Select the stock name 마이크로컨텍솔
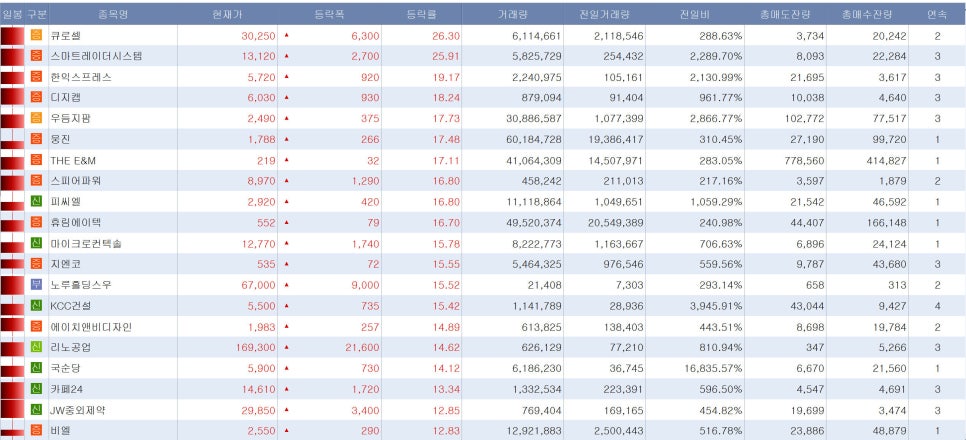966x440 pixels. click(86, 243)
